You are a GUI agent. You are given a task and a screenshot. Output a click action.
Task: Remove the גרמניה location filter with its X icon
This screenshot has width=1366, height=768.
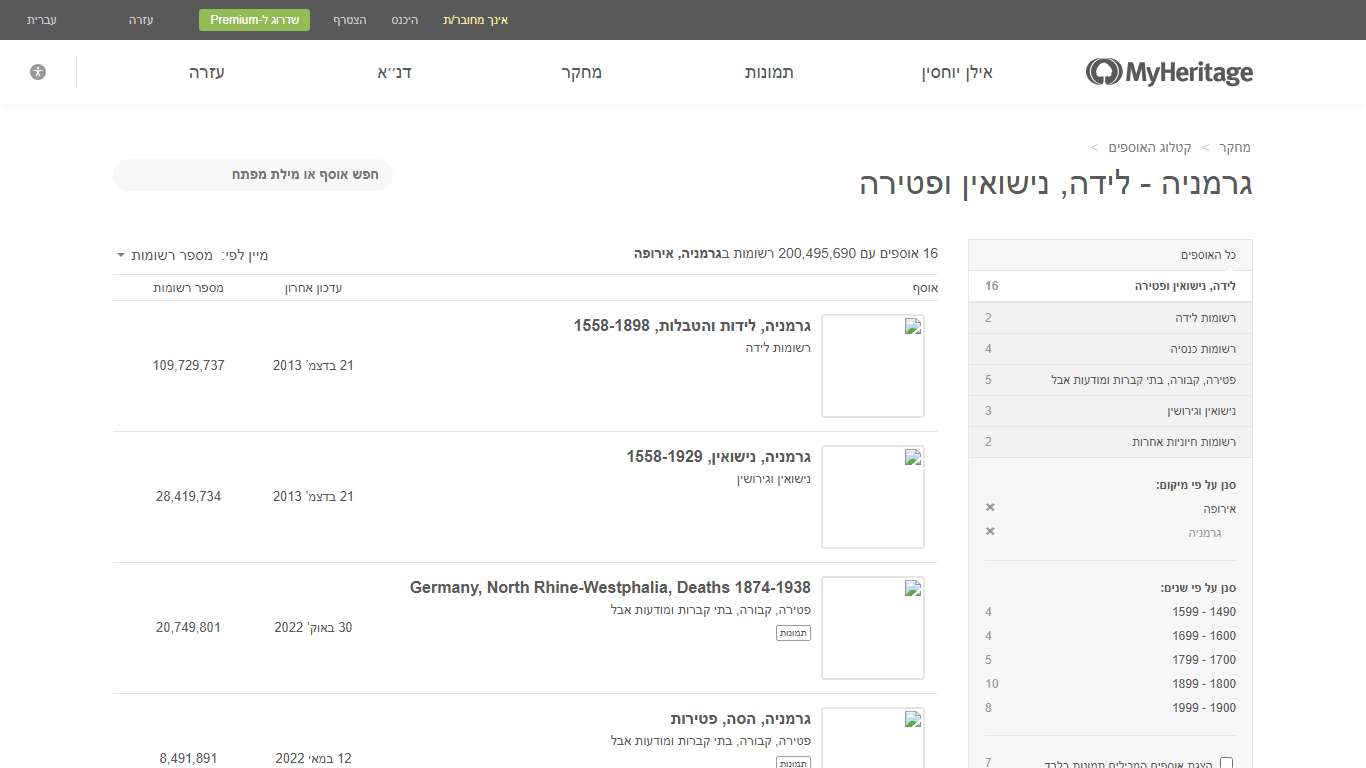pyautogui.click(x=989, y=531)
